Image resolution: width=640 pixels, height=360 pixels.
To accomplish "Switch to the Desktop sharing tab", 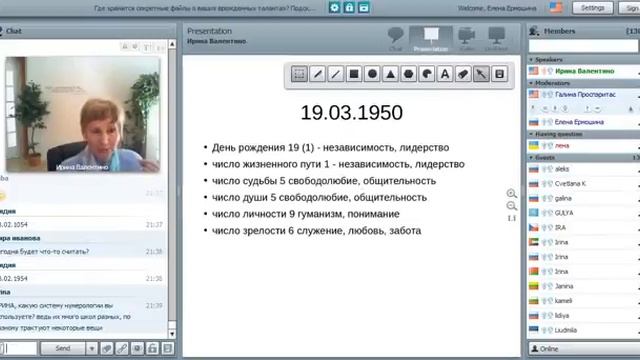I will click(x=497, y=39).
